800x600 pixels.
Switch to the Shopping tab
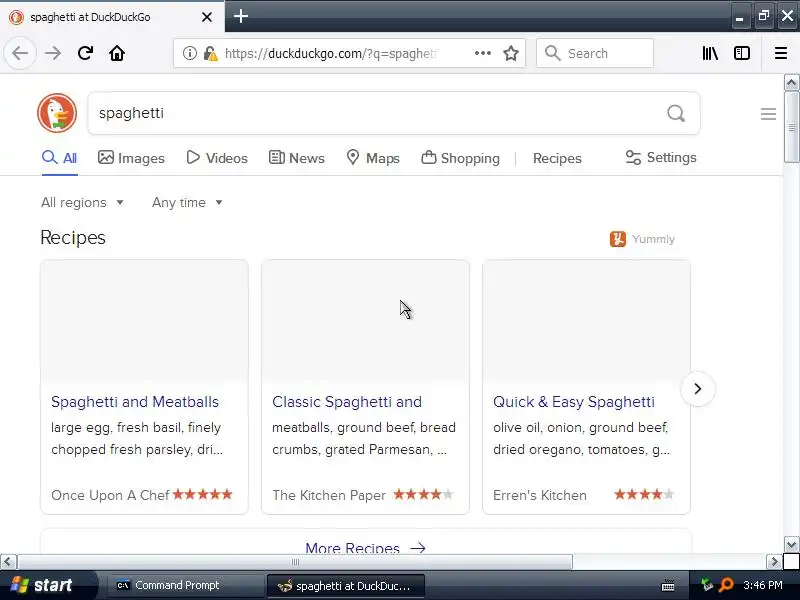tap(461, 158)
